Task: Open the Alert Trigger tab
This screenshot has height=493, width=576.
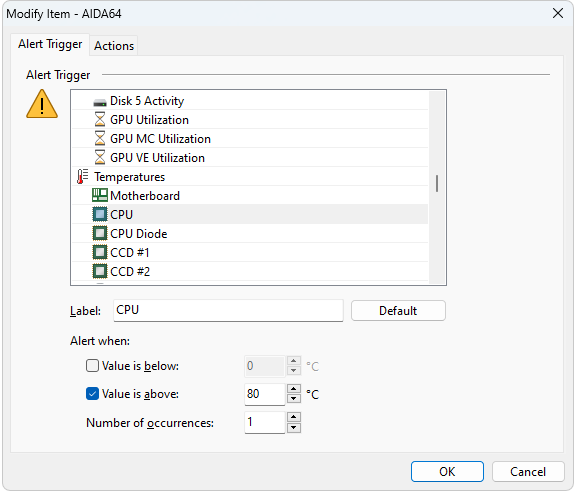Action: (50, 44)
